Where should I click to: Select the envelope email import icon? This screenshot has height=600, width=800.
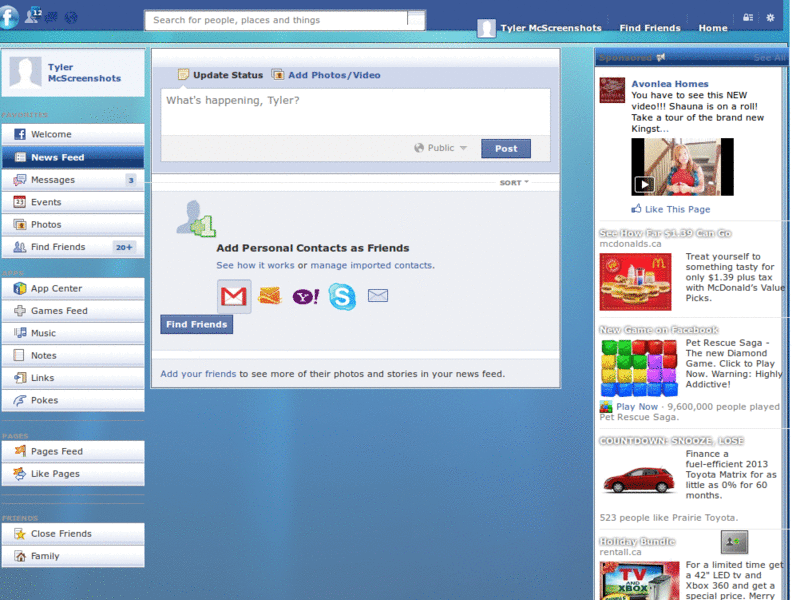tap(378, 295)
